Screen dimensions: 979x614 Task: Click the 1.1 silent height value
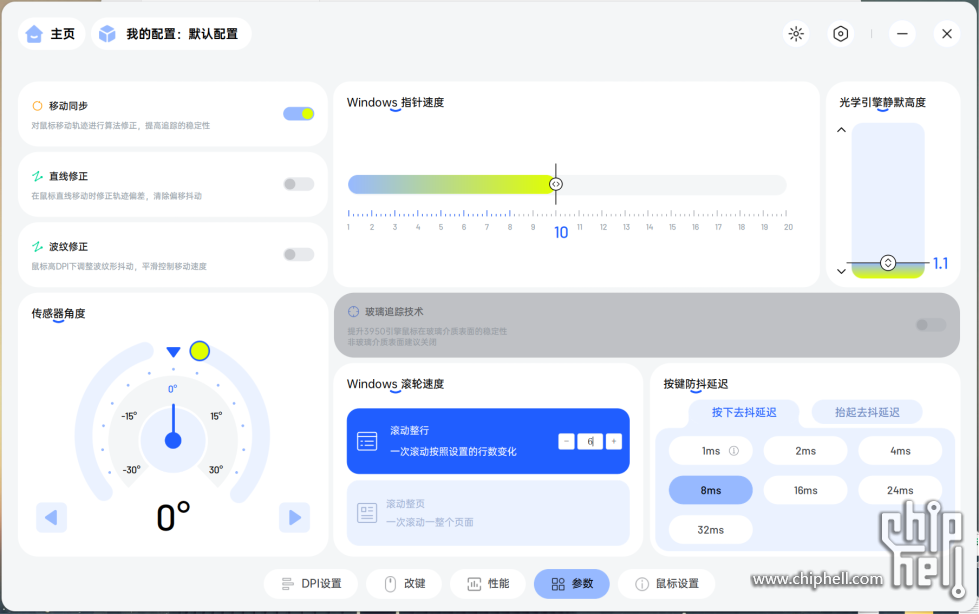[x=940, y=264]
